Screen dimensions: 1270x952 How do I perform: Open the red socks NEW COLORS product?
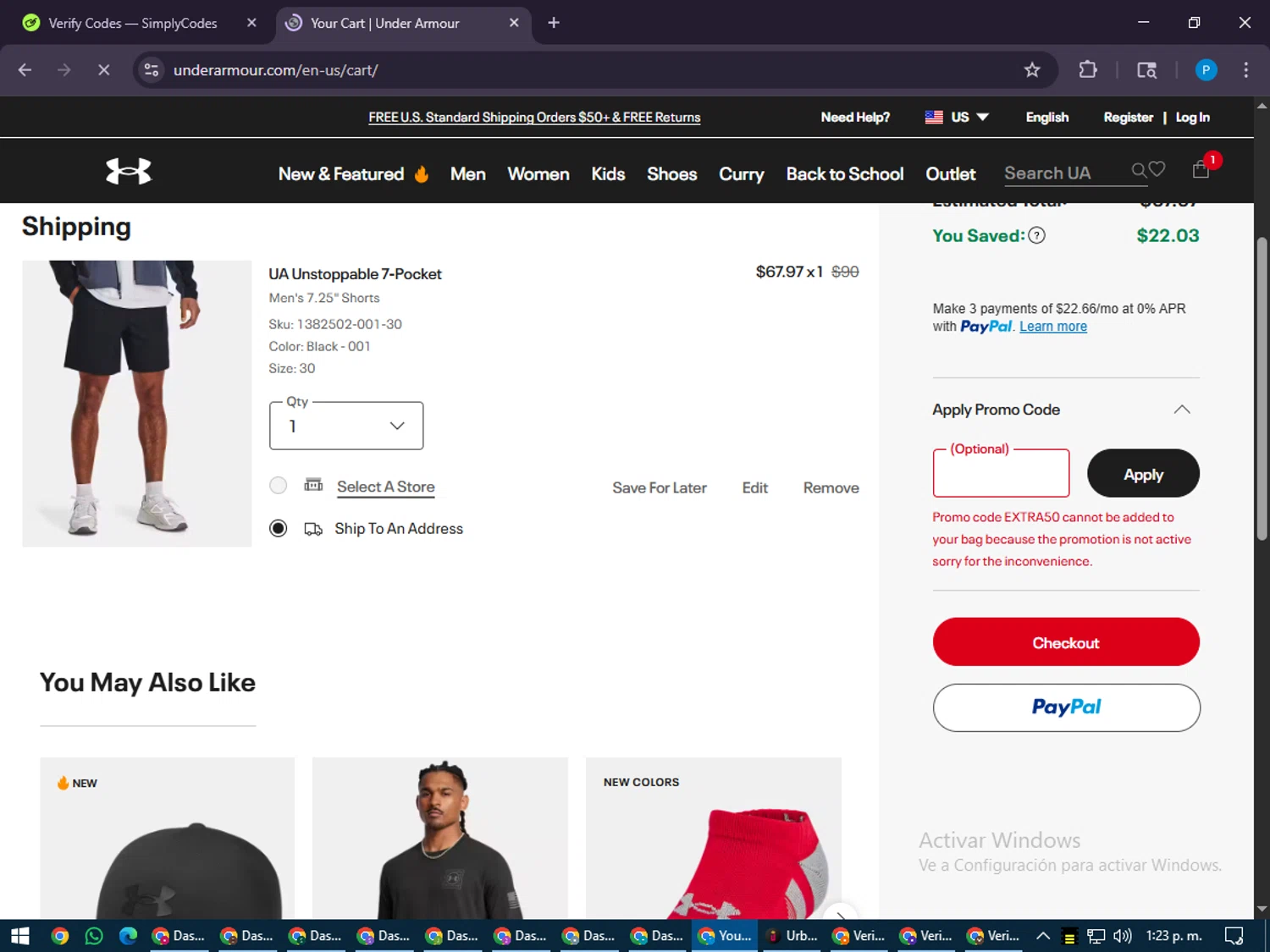[714, 839]
